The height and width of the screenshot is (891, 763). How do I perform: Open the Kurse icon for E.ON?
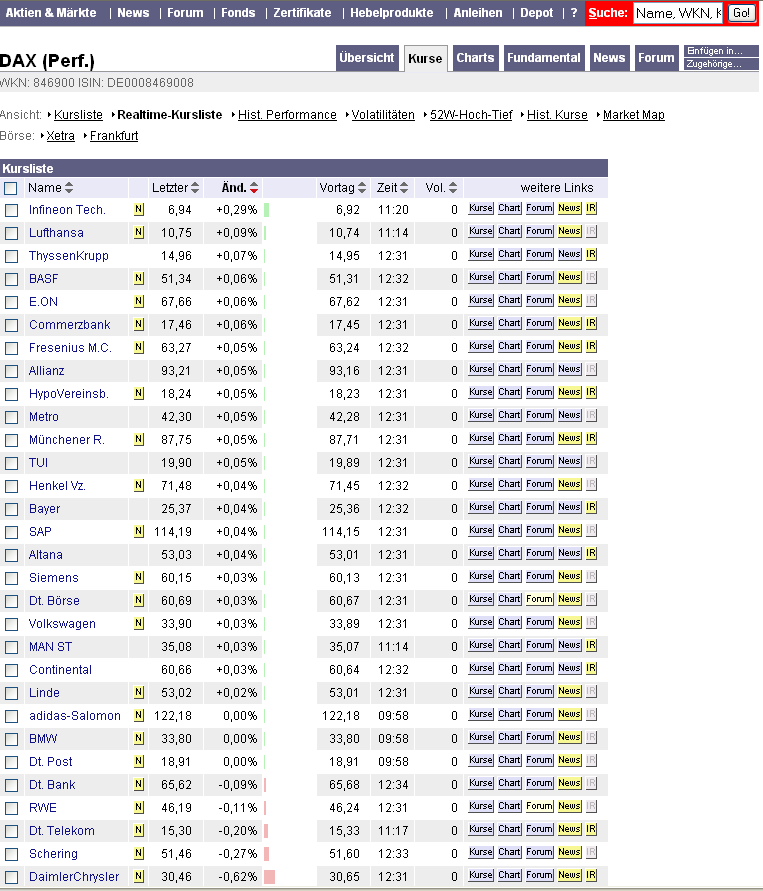481,300
